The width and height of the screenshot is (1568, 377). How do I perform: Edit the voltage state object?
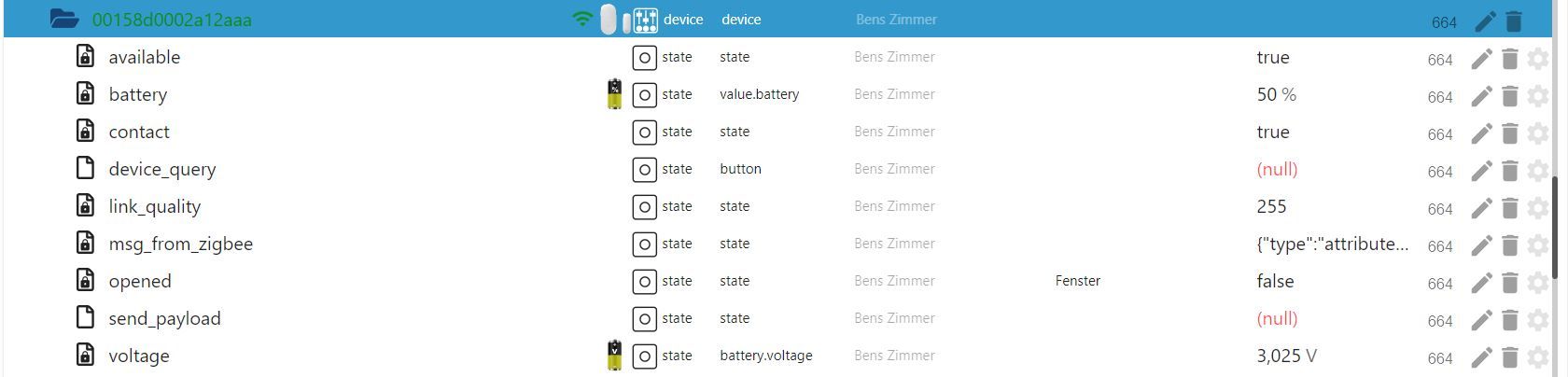[1481, 357]
